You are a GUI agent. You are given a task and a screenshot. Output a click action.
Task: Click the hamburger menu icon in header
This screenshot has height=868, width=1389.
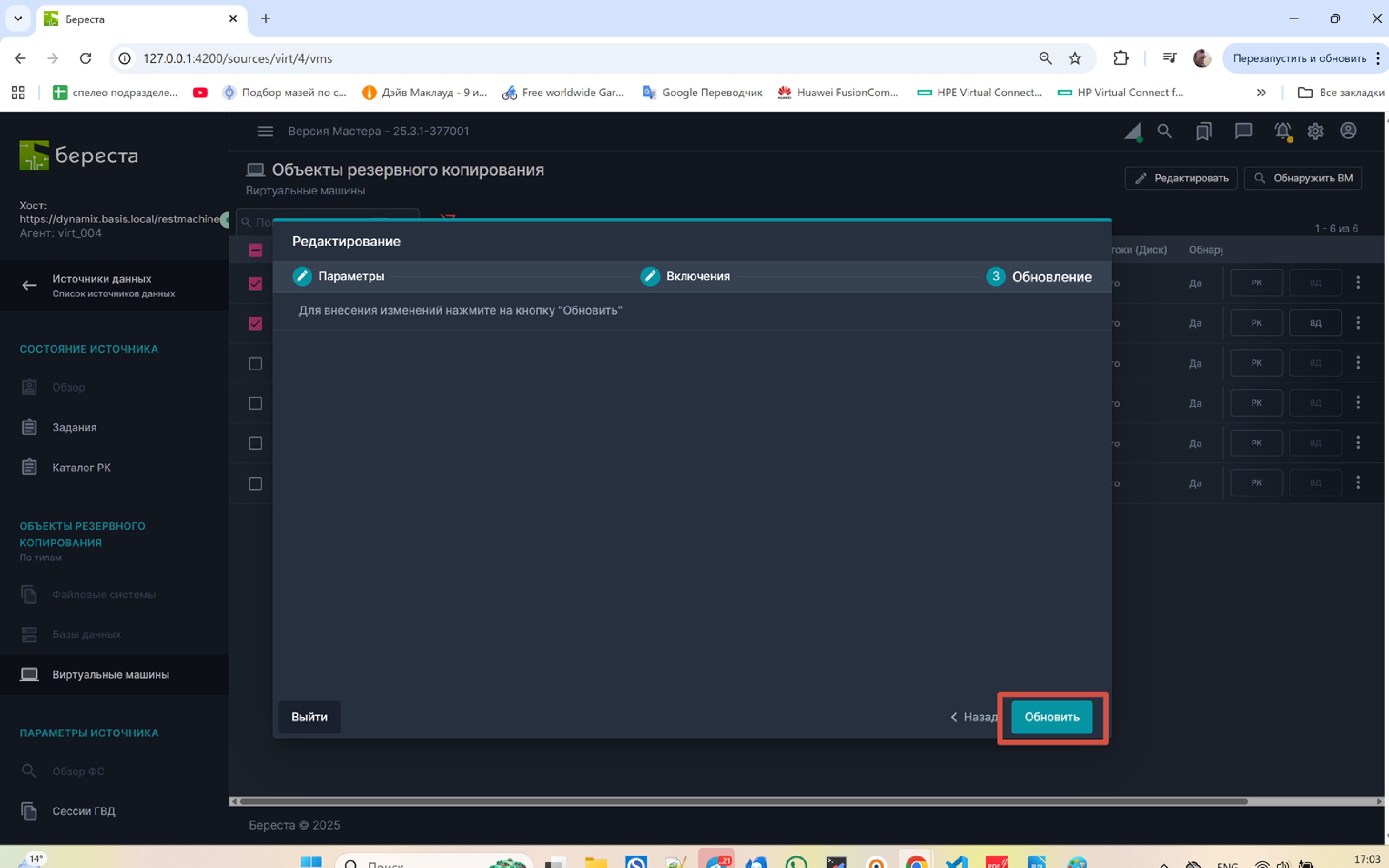point(265,132)
